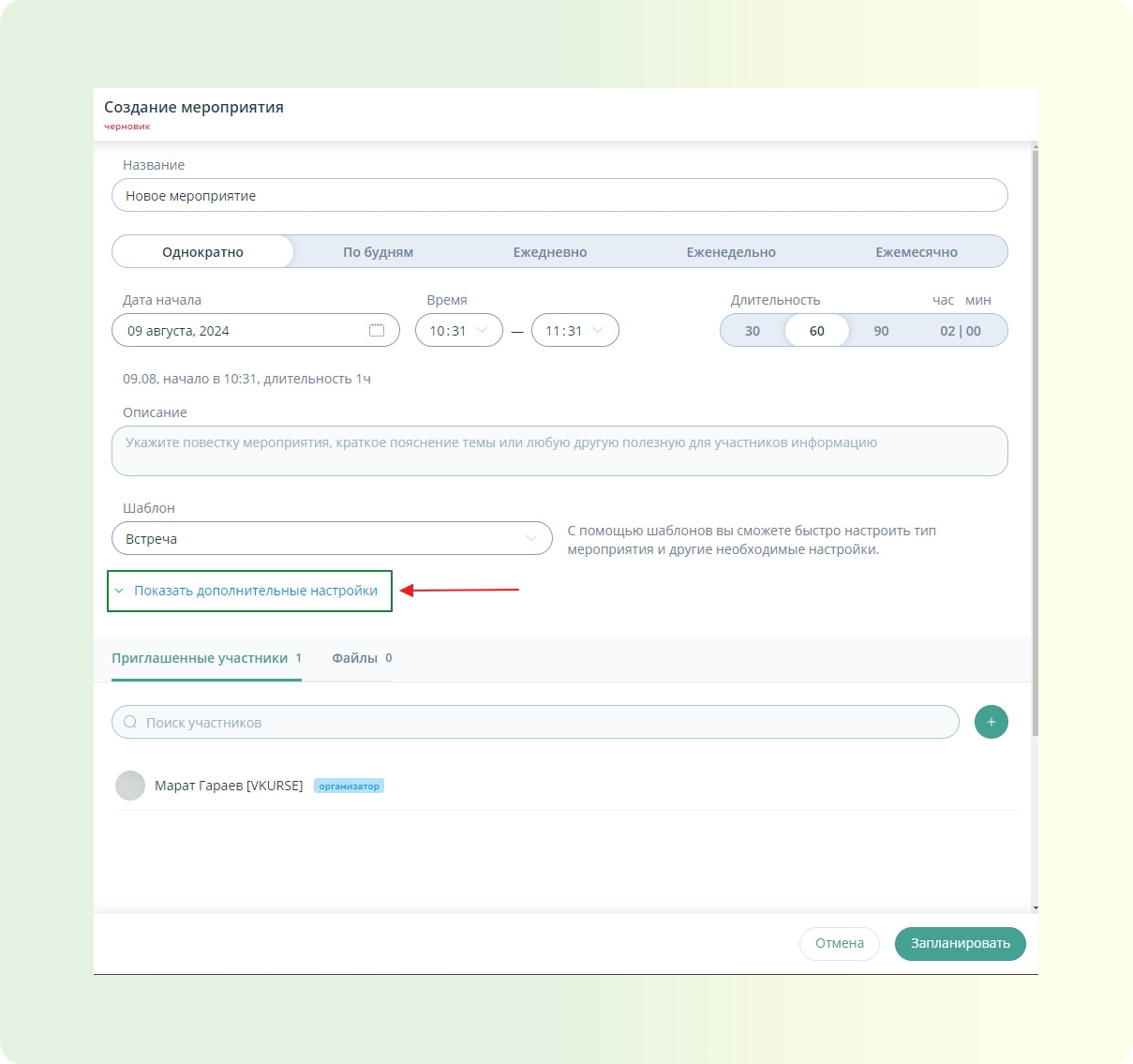Select Однократно recurrence option
Screen dimensions: 1133x1064
(202, 251)
